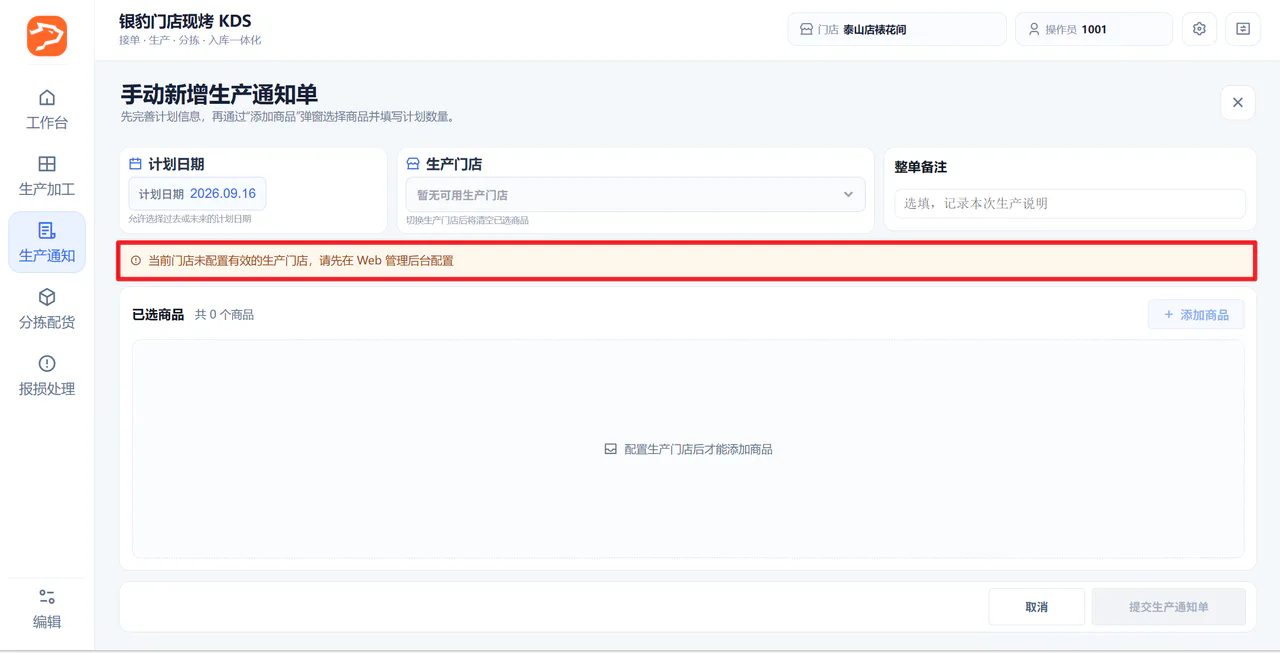Click the heading 手动新增生产通知单
The width and height of the screenshot is (1280, 653).
(x=219, y=94)
